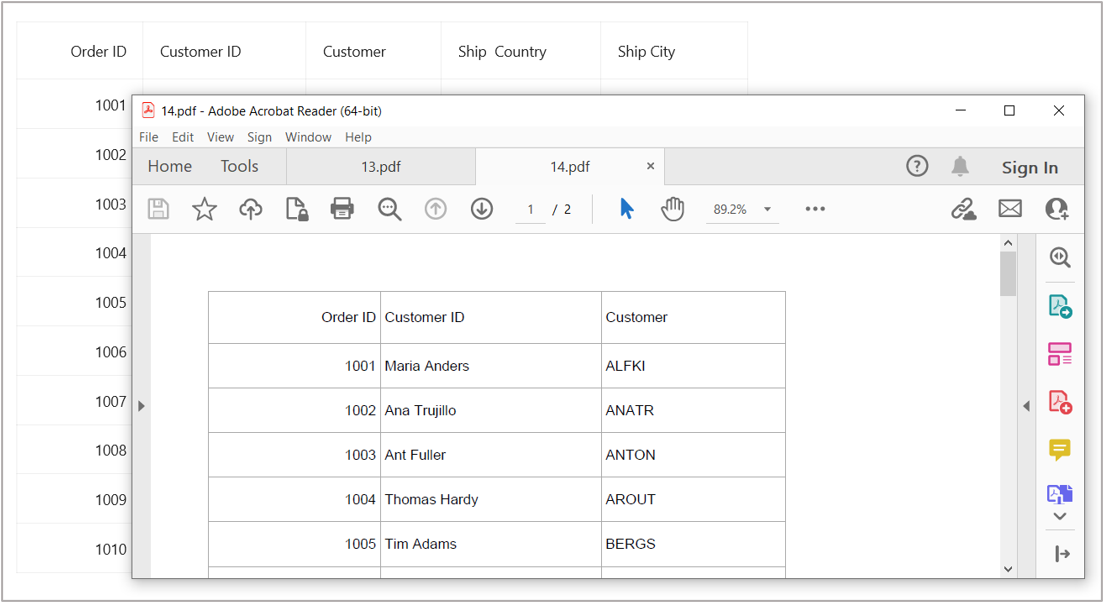Click the protected file lock icon
The width and height of the screenshot is (1104, 603).
click(x=296, y=209)
